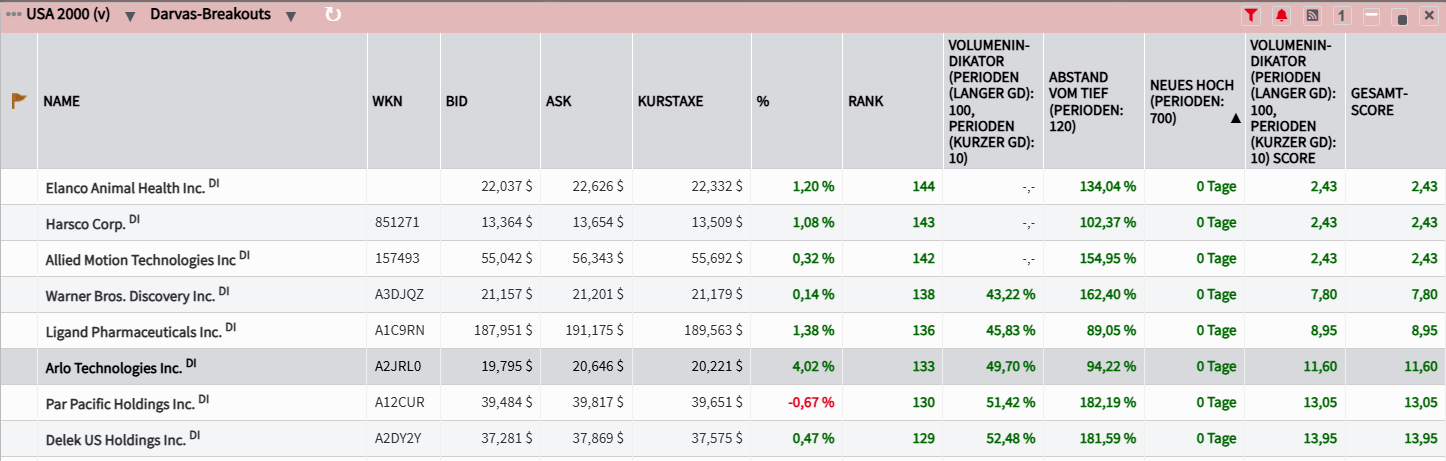Open the RSS feed icon
Image resolution: width=1446 pixels, height=461 pixels.
pos(1312,16)
